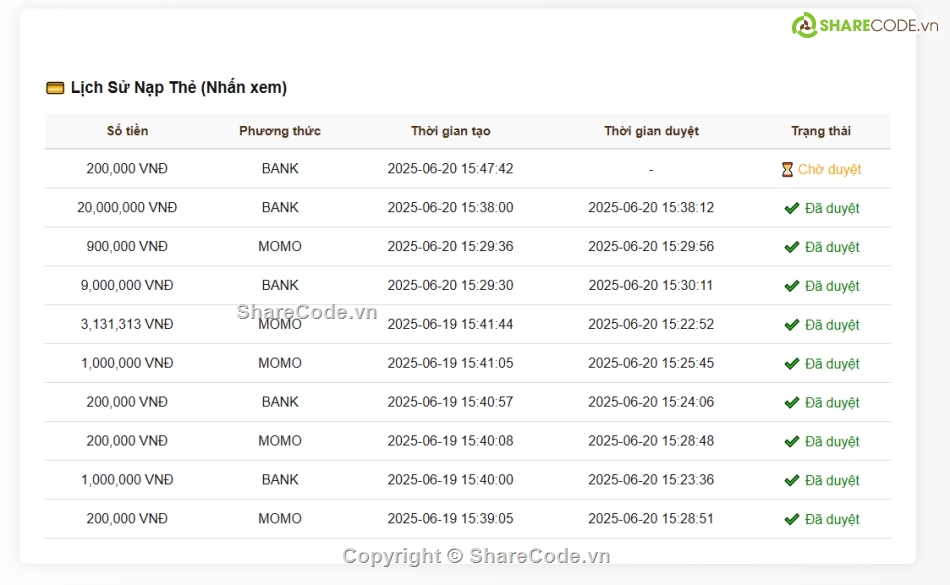Open the 'Lịch Sử Nạp Thẻ (Nhấn xem)' heading
950x585 pixels.
179,88
